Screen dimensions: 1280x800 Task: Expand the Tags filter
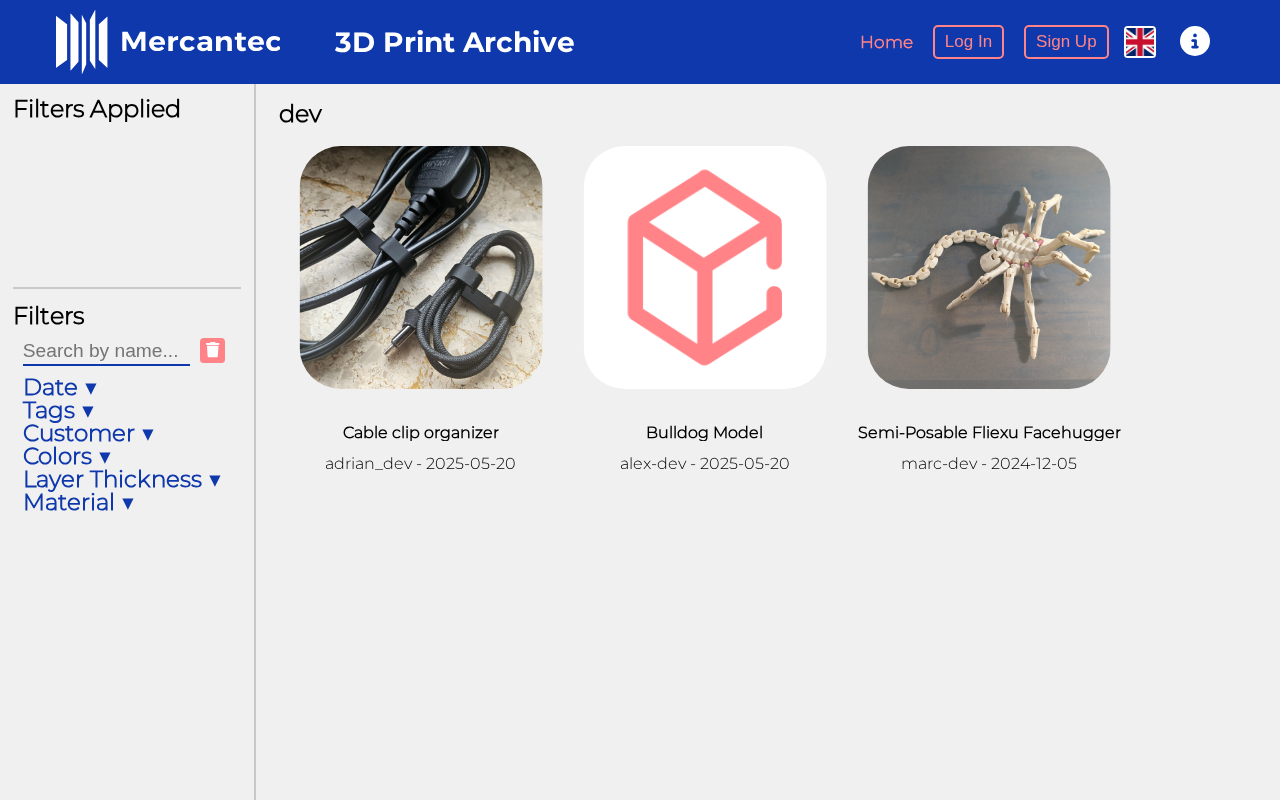[x=58, y=410]
